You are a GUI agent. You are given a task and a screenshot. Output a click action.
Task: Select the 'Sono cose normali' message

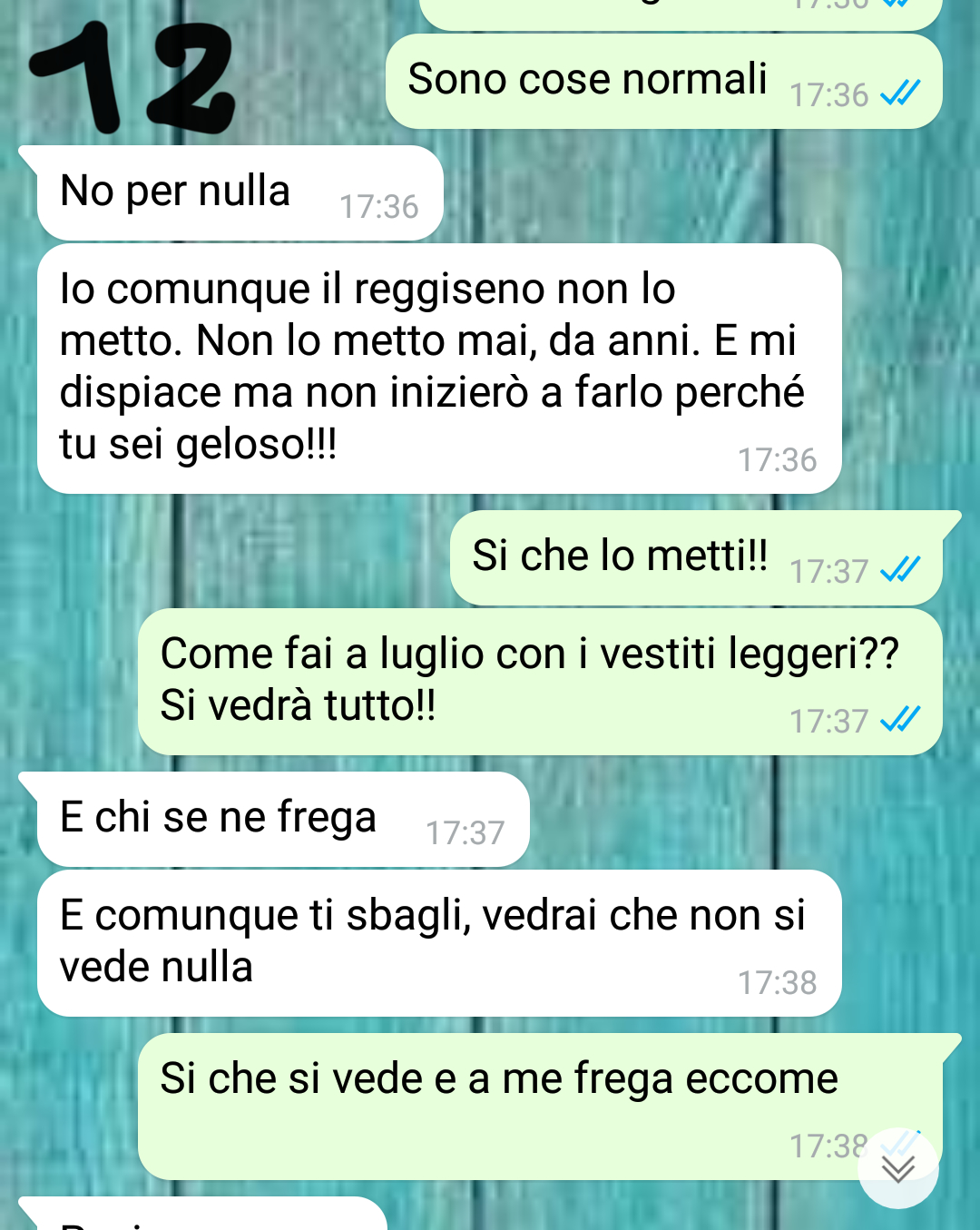tap(664, 82)
